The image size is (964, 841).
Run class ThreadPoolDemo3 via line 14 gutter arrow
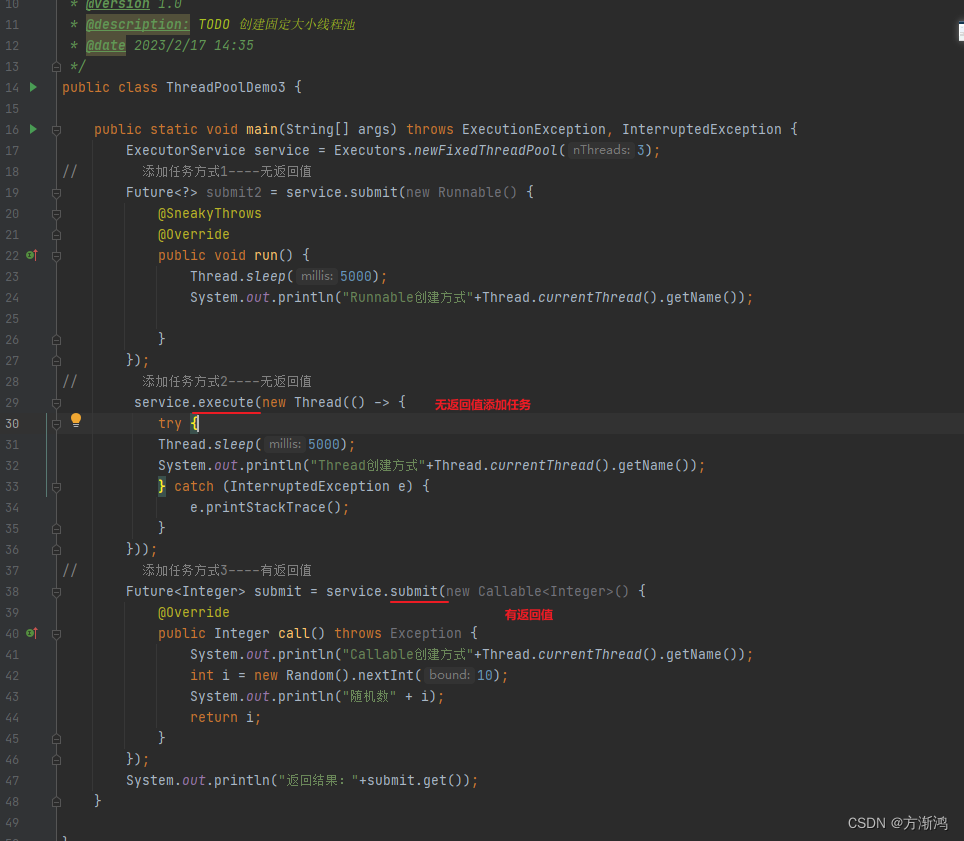point(33,87)
